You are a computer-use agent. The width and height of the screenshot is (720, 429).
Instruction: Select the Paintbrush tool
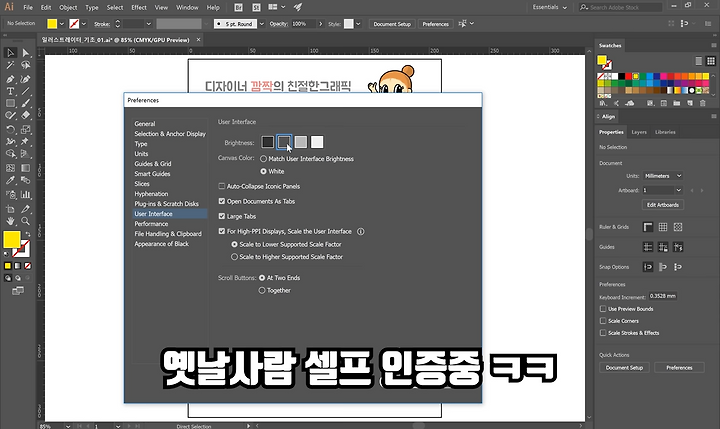26,103
